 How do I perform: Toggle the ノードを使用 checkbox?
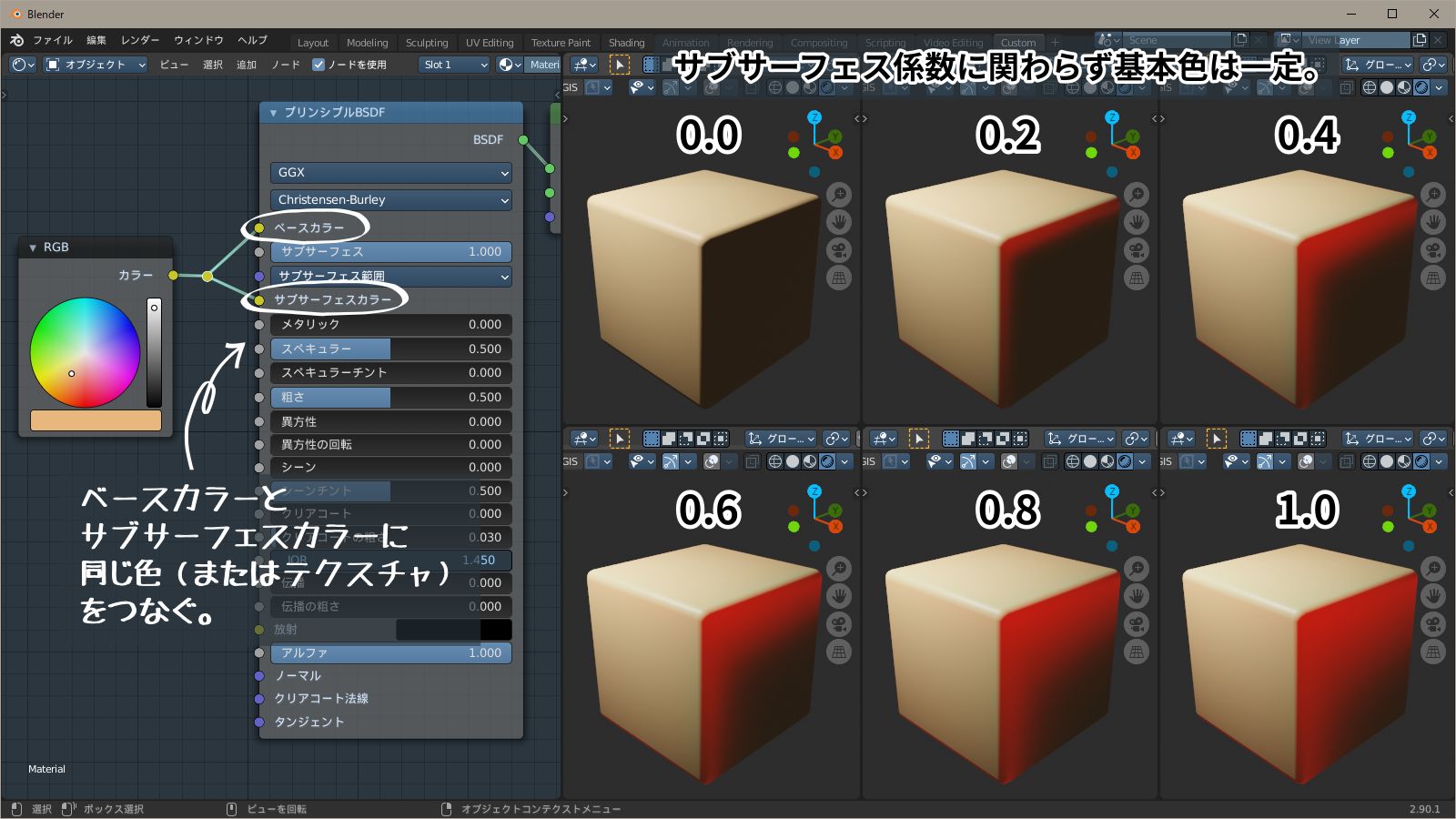(x=318, y=65)
